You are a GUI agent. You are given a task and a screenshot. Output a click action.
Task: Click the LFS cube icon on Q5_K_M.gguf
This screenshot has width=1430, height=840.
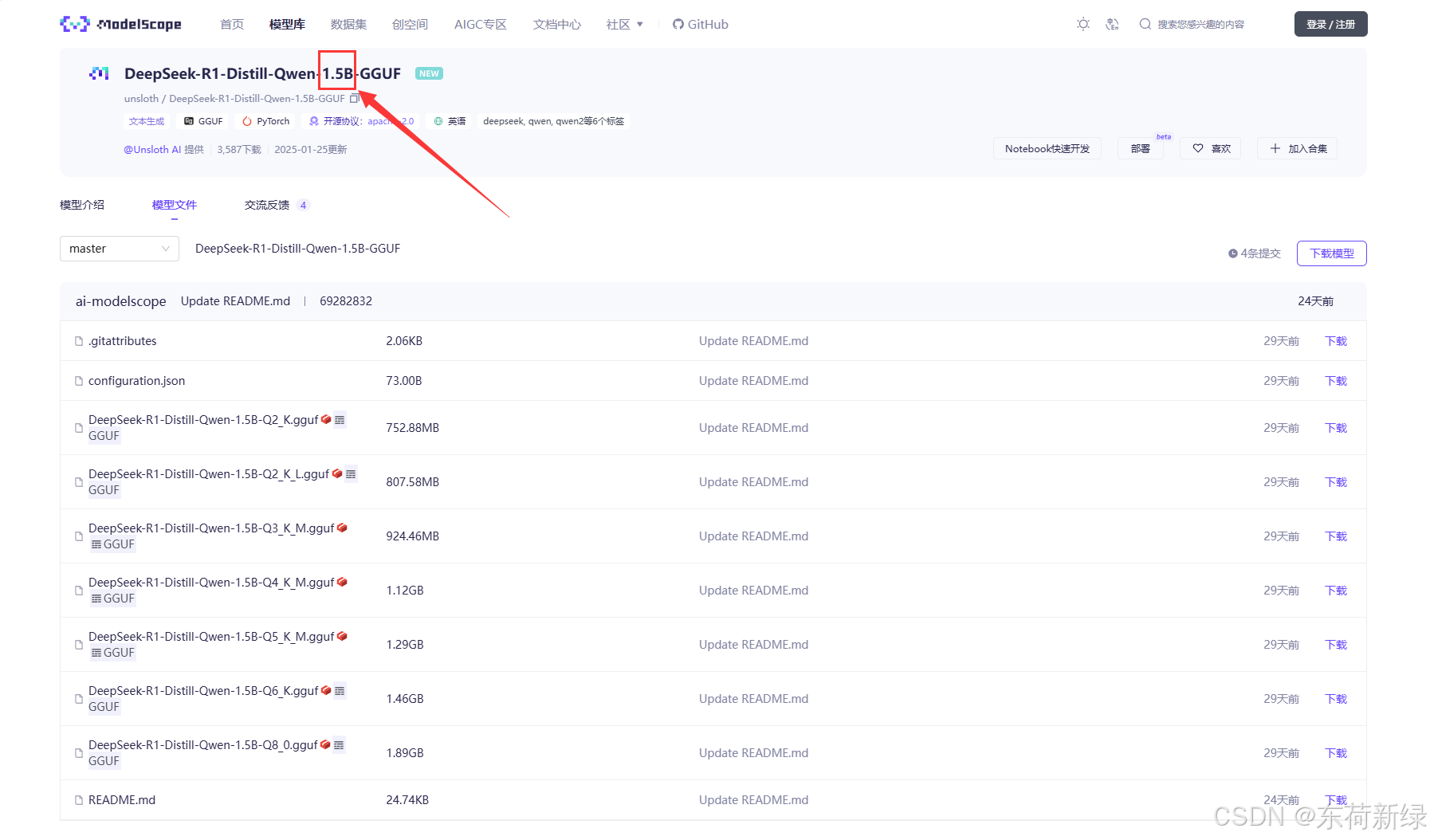tap(342, 636)
